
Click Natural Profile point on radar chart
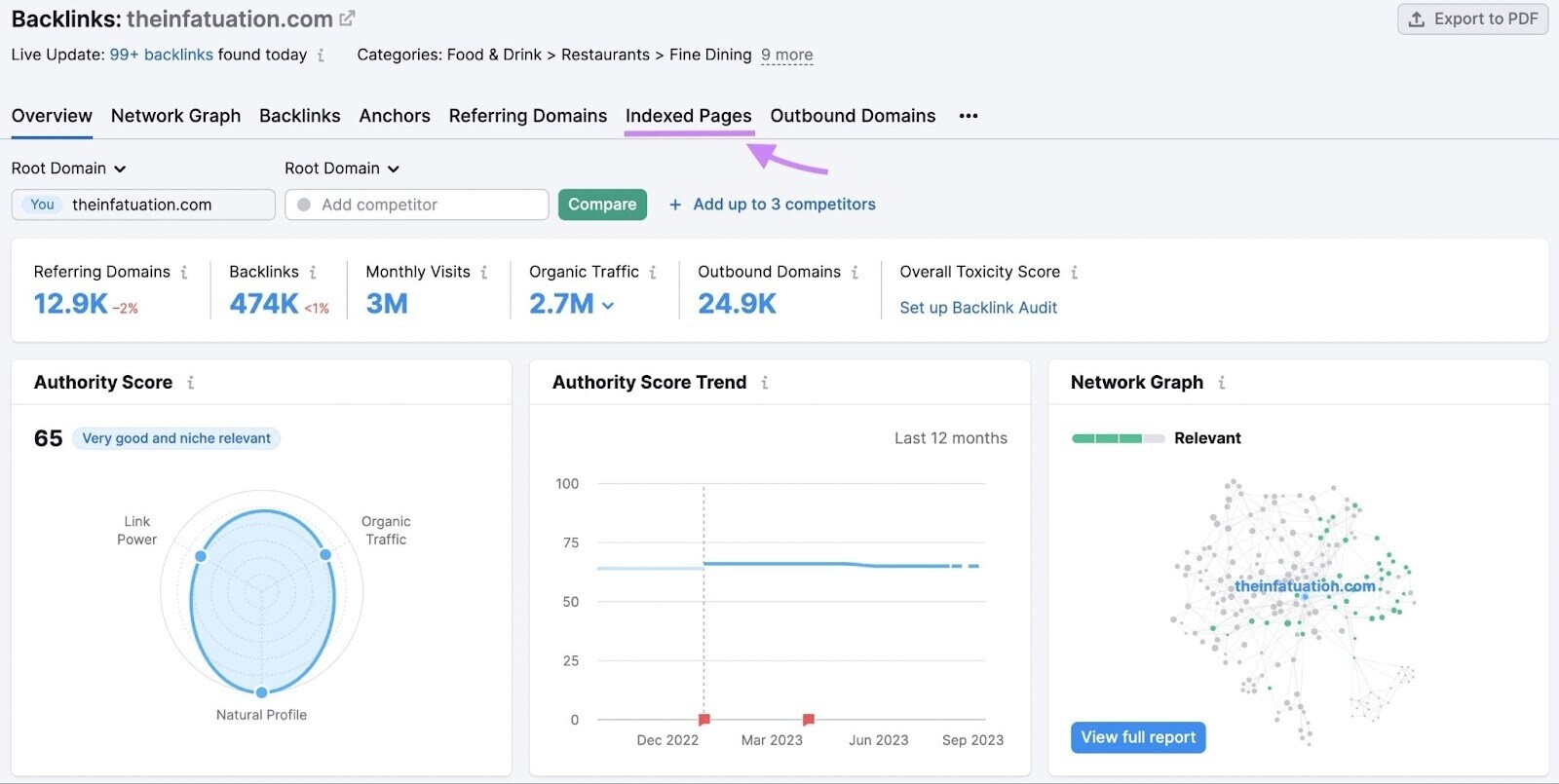(x=261, y=692)
